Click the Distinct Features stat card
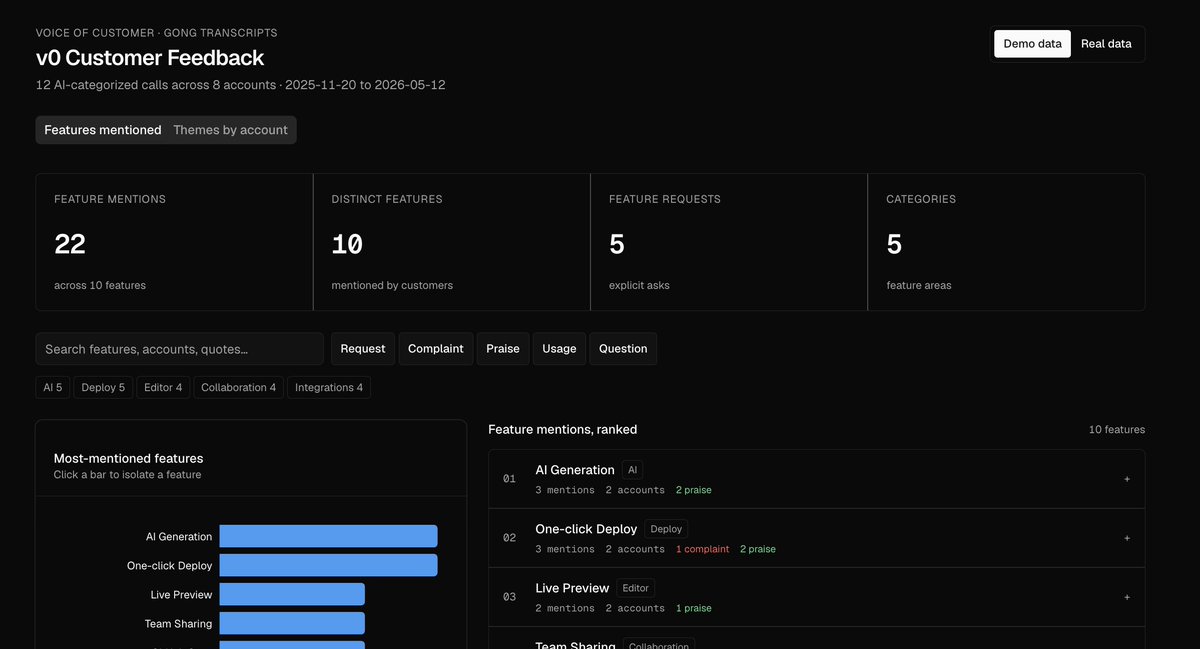 click(452, 242)
